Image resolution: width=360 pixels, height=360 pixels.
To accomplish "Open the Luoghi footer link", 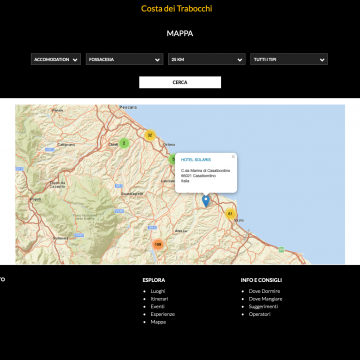I will 158,291.
